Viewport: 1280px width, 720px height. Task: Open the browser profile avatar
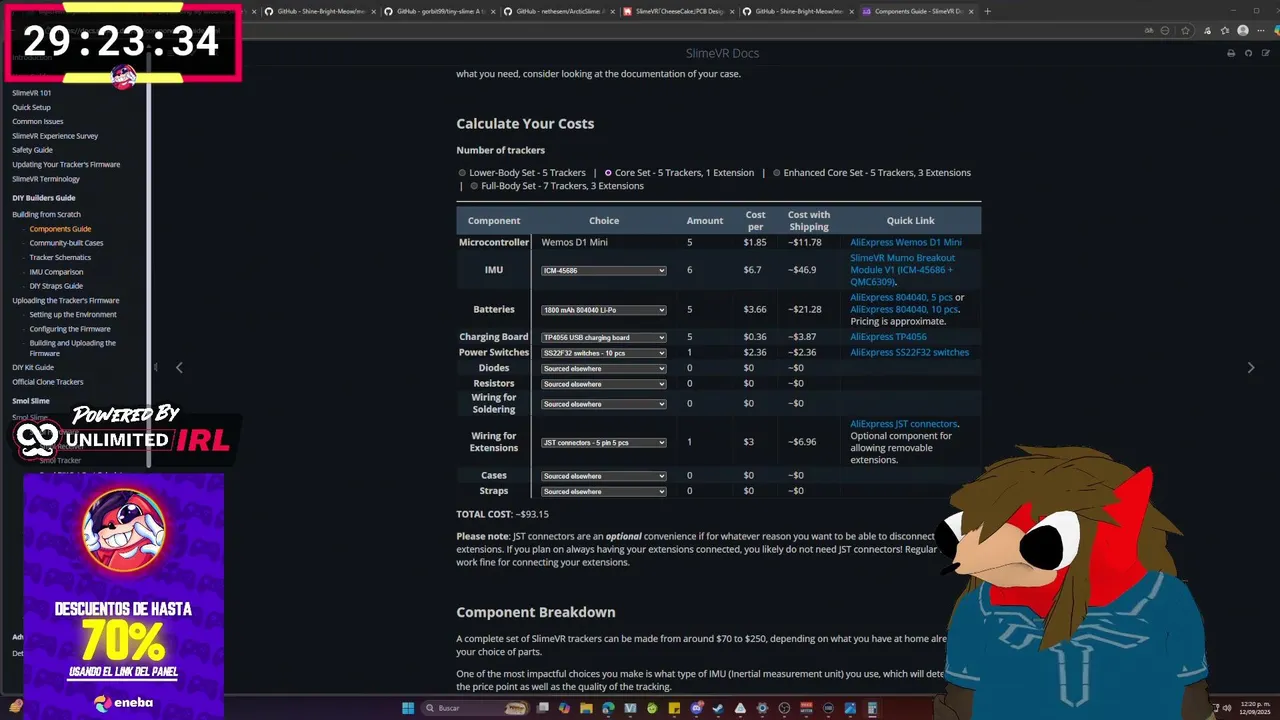(1243, 30)
